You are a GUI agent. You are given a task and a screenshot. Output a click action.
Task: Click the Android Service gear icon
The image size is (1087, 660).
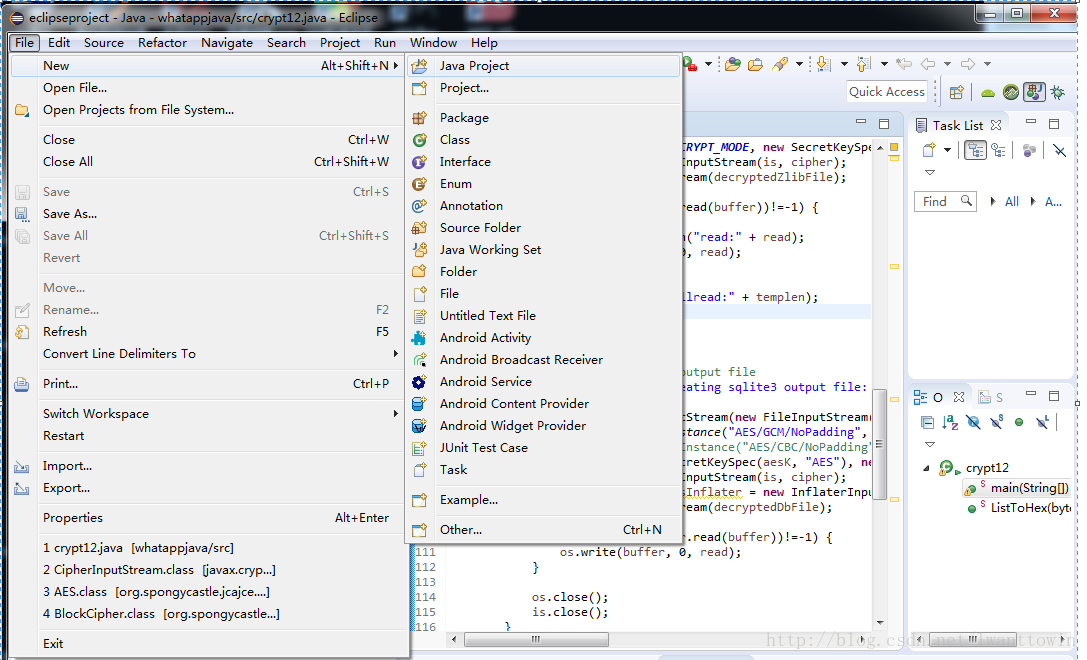419,382
